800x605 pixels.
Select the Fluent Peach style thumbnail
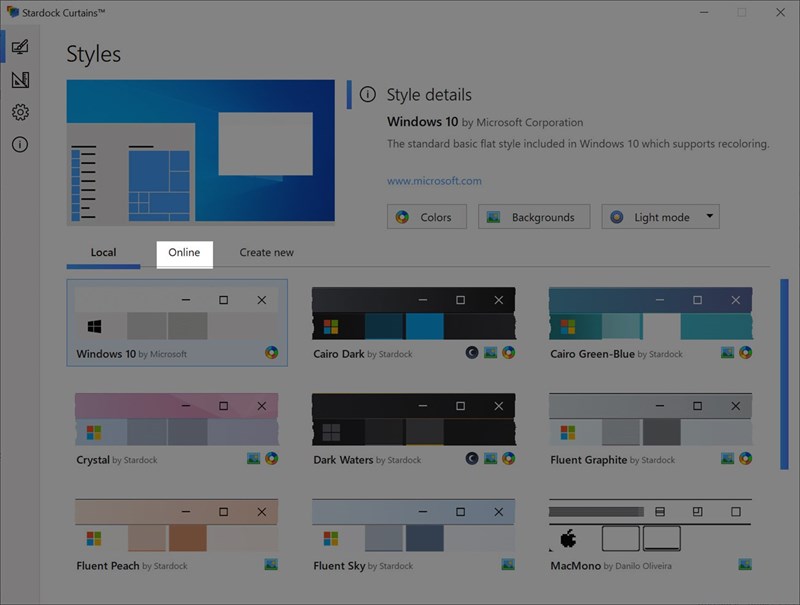(177, 525)
